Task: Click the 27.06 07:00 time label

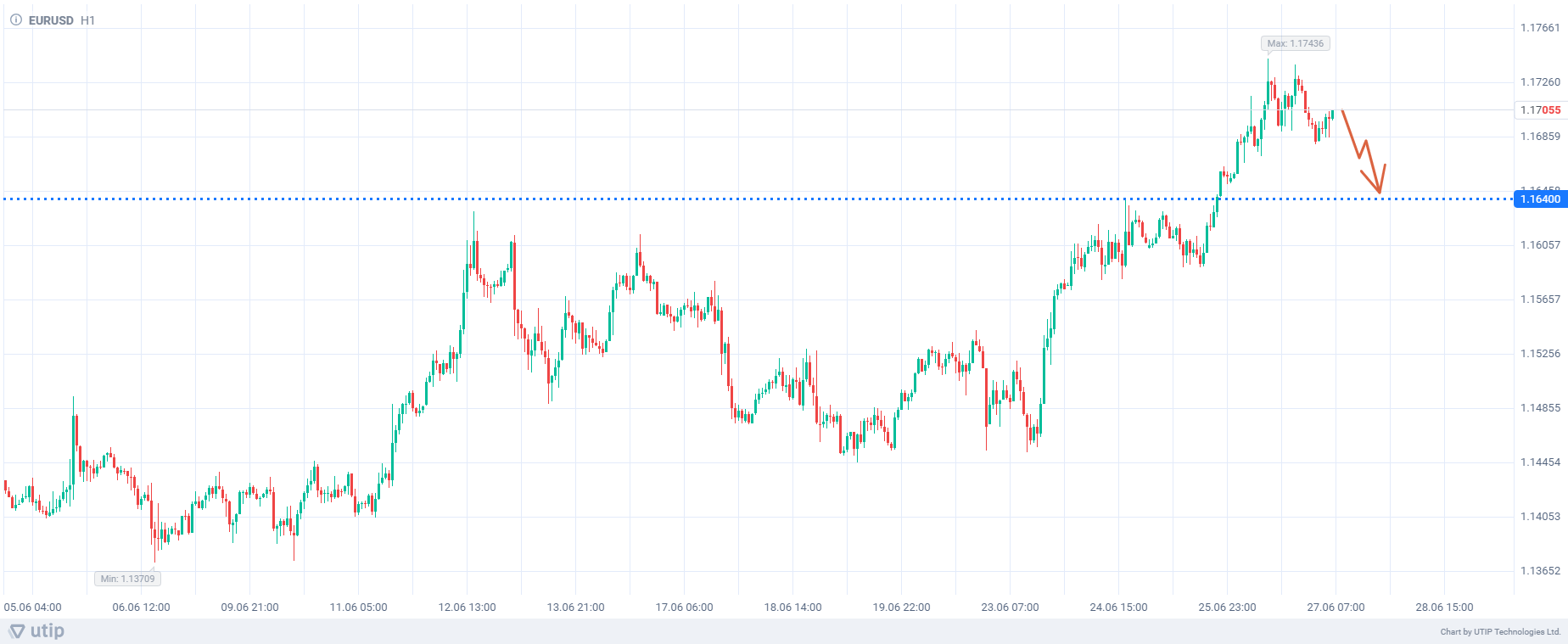Action: (x=1336, y=608)
